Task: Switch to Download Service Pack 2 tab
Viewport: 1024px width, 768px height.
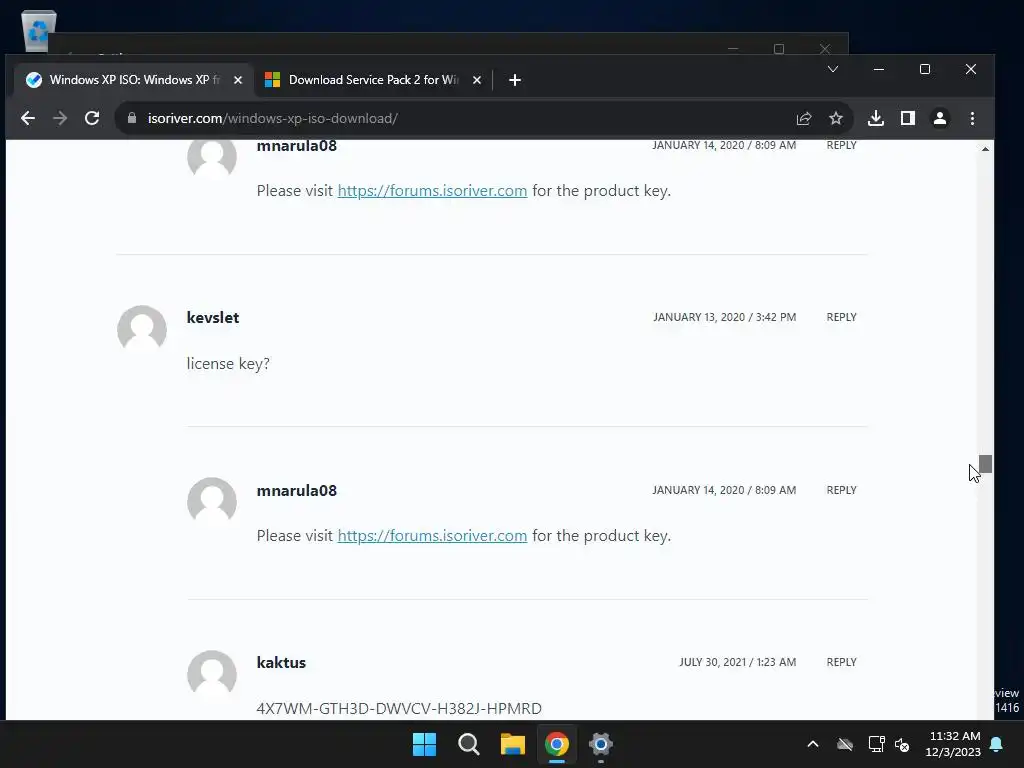Action: (372, 80)
